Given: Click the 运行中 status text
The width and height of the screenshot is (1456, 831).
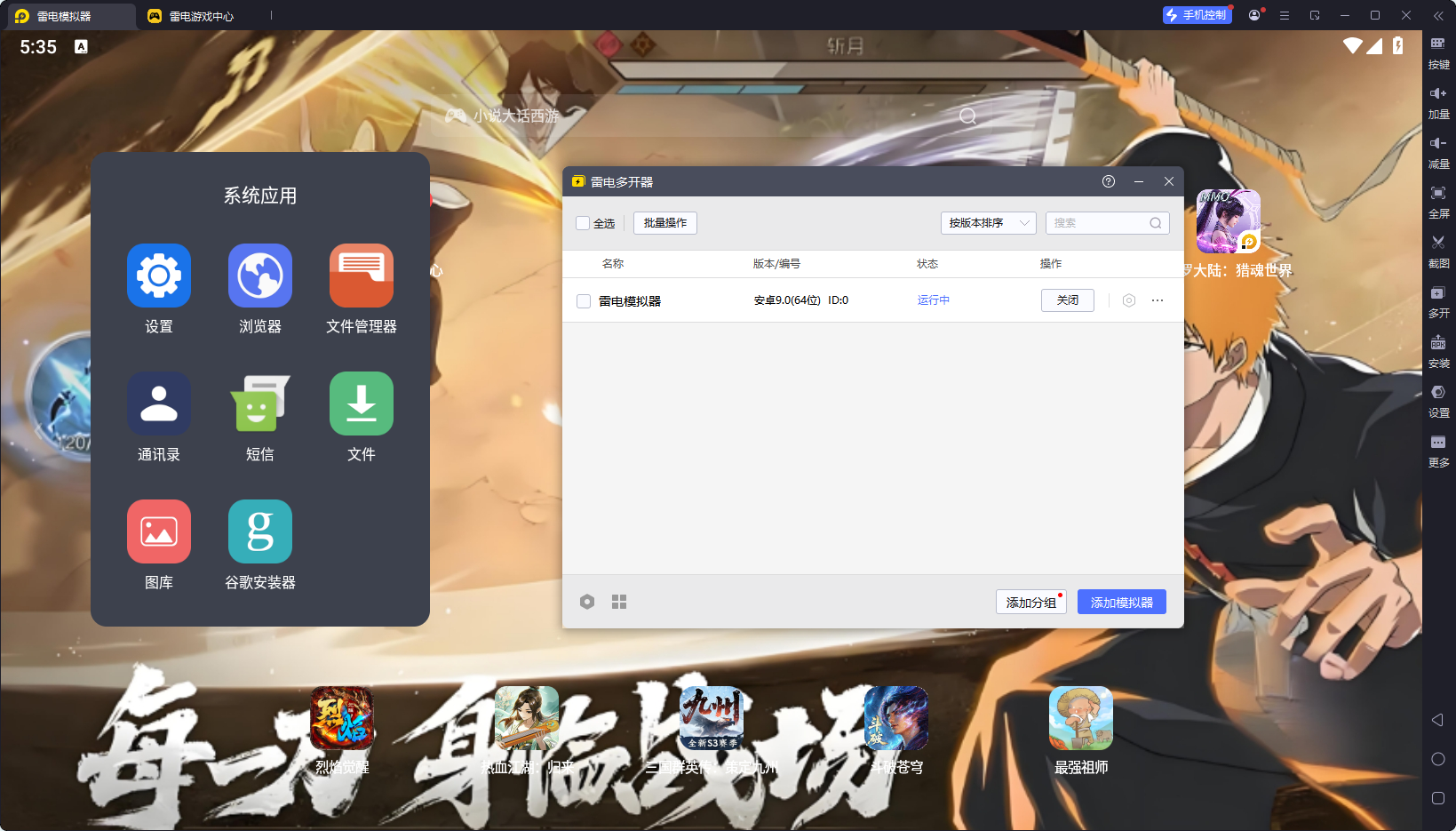Looking at the screenshot, I should pyautogui.click(x=934, y=300).
